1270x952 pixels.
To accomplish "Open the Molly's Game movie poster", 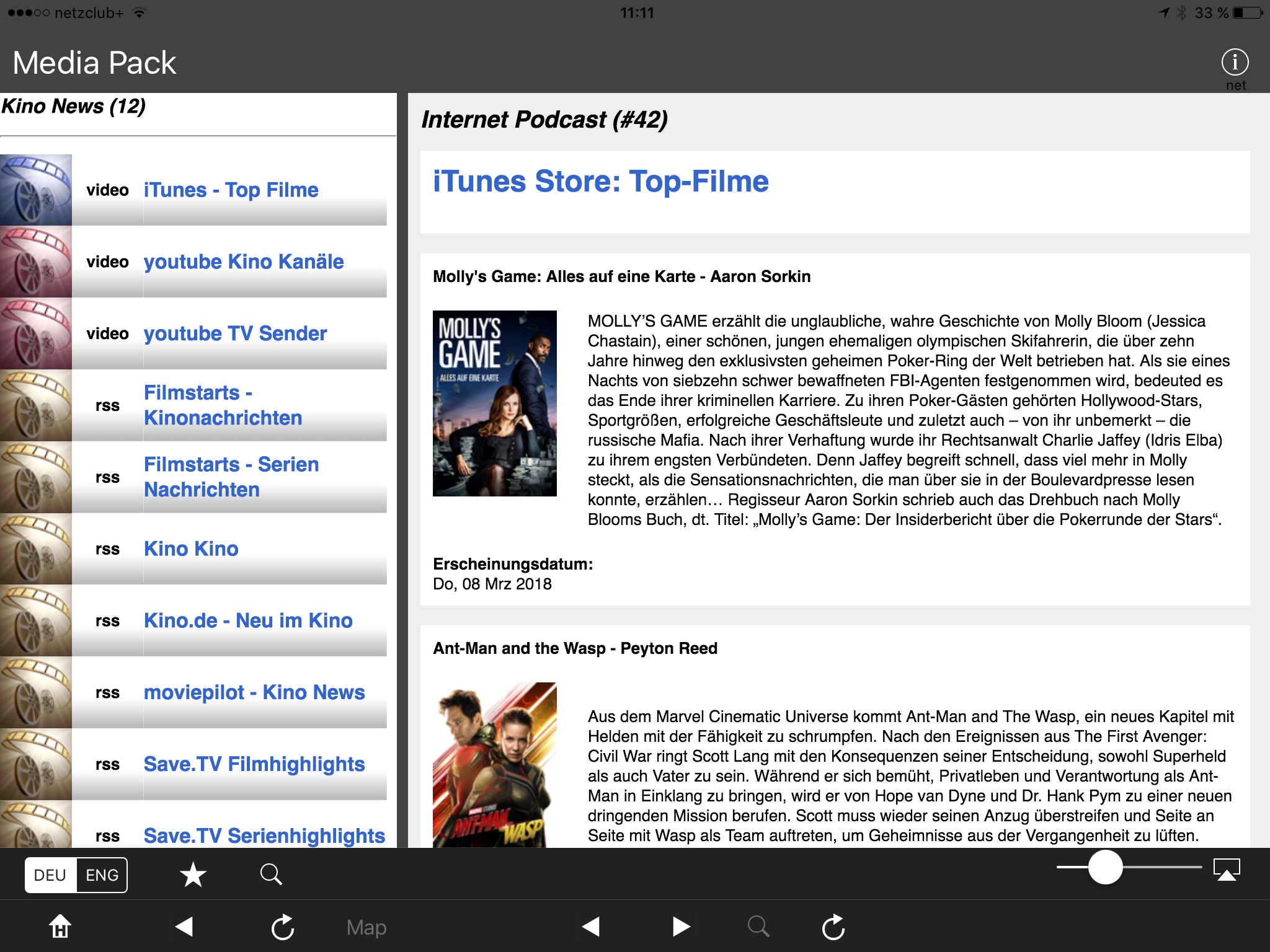I will pyautogui.click(x=494, y=403).
